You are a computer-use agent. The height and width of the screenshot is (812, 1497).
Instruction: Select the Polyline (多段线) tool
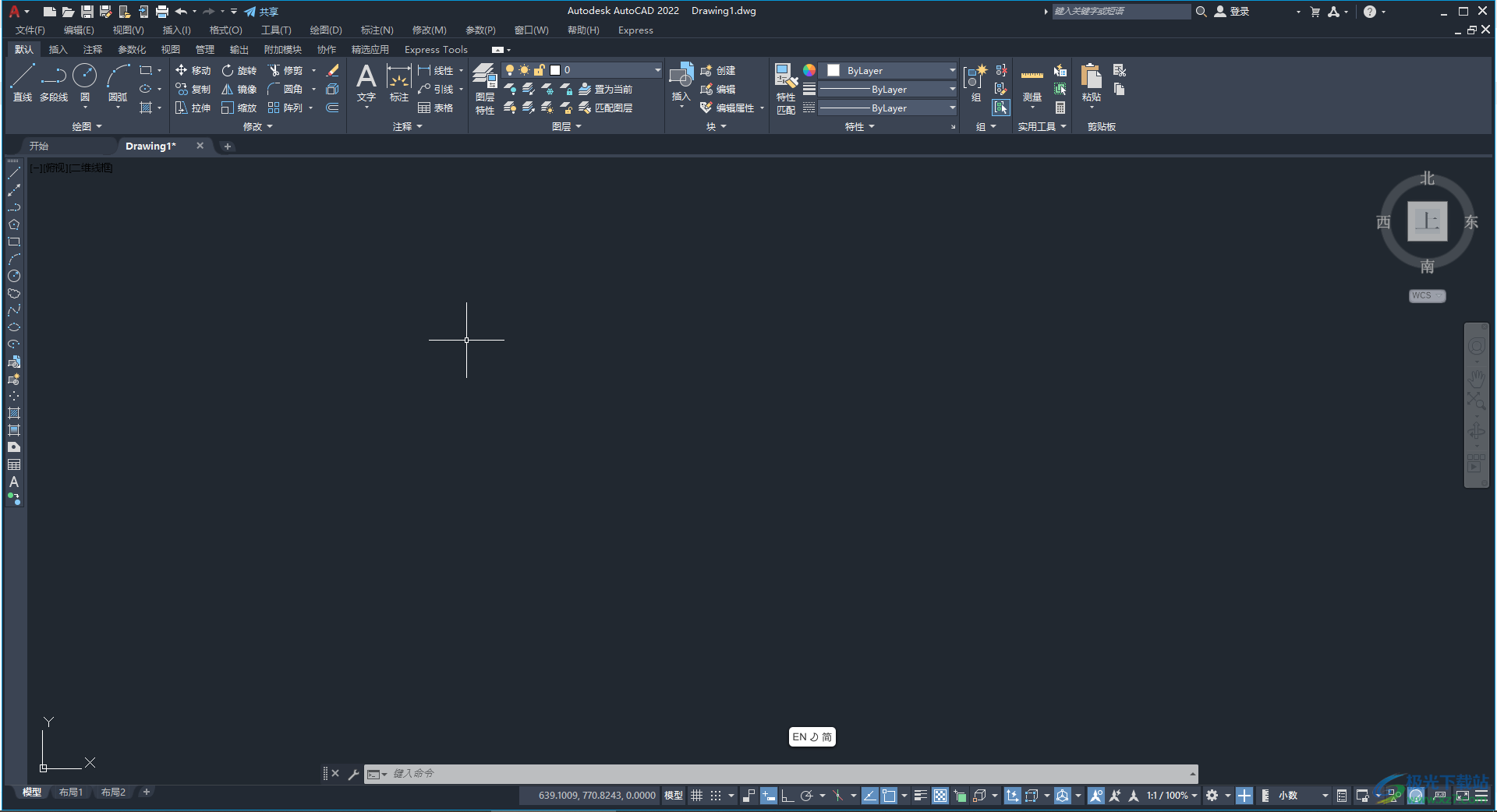point(54,83)
